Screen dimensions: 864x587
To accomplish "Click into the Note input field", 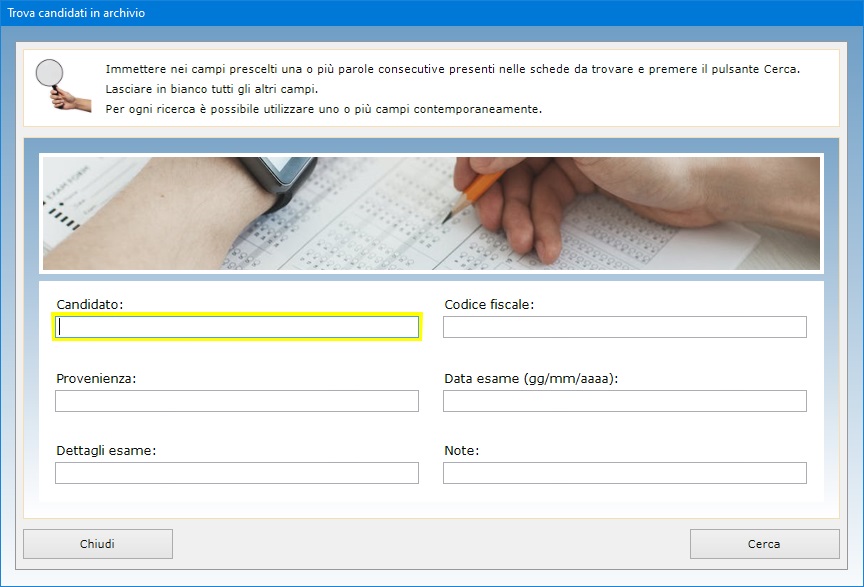I will [625, 473].
